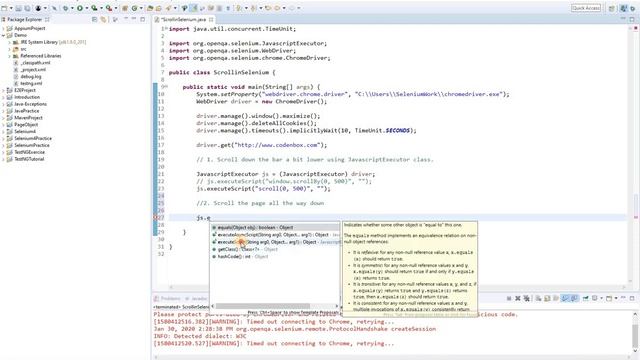Open the External Tools dropdown arrow
Viewport: 640px width, 360px height.
[x=116, y=8]
